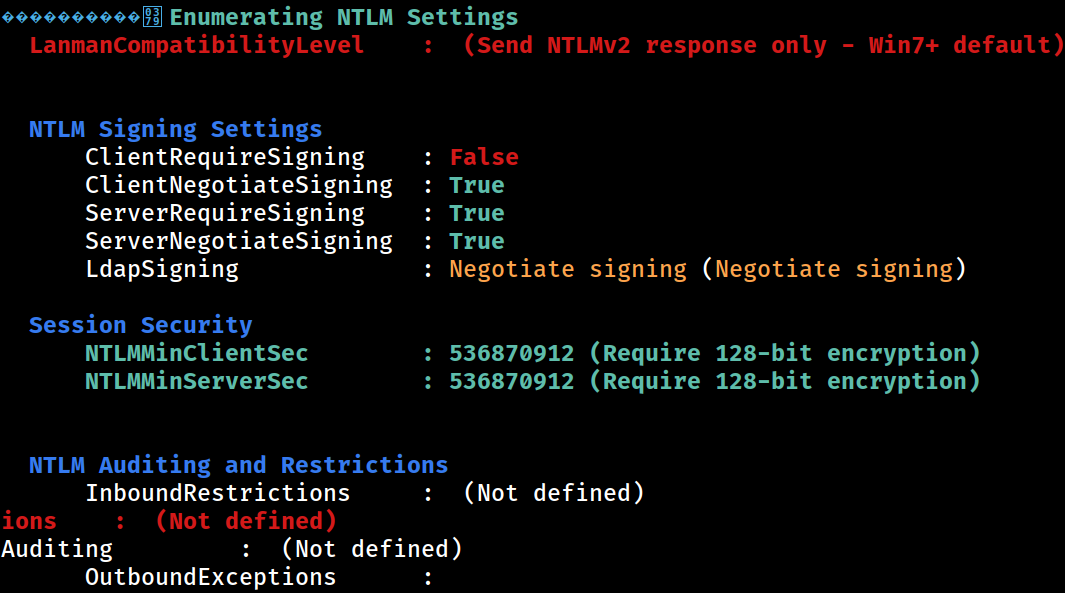Click the NTLMMinServerSec 536870912 value
Screen dimensions: 1065x593
click(511, 381)
